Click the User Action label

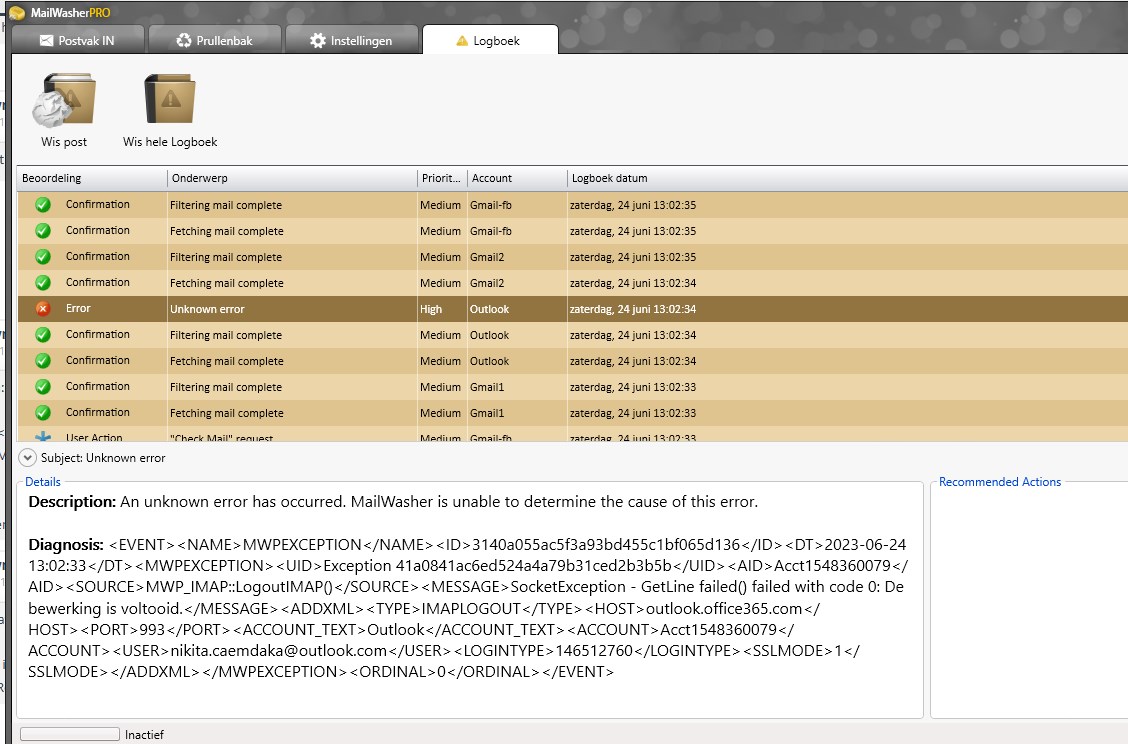pos(94,437)
